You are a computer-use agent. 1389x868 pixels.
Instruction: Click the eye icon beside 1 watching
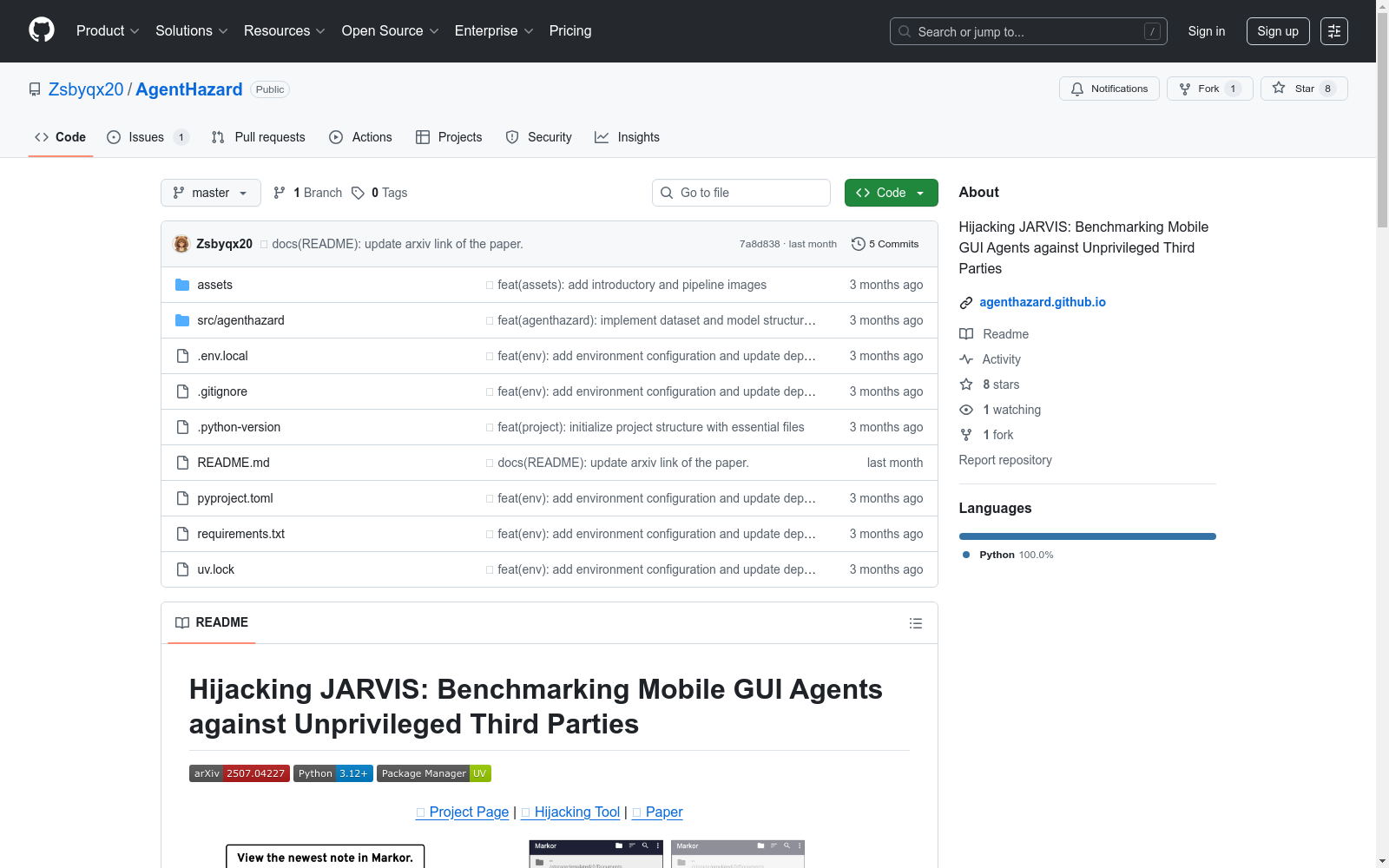click(x=966, y=410)
